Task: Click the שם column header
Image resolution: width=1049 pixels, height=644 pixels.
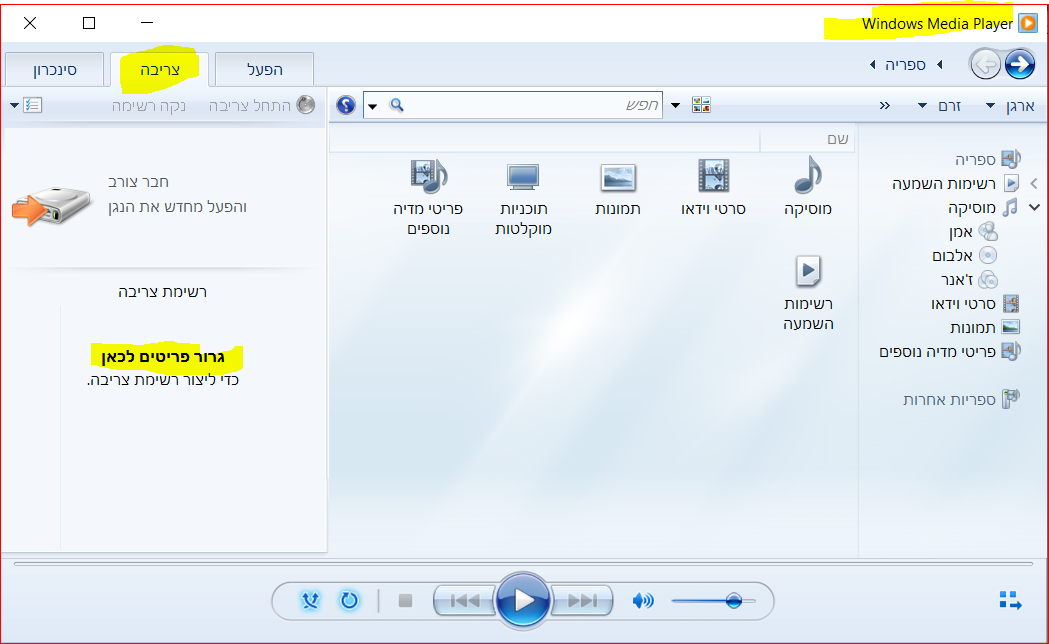Action: (x=807, y=138)
